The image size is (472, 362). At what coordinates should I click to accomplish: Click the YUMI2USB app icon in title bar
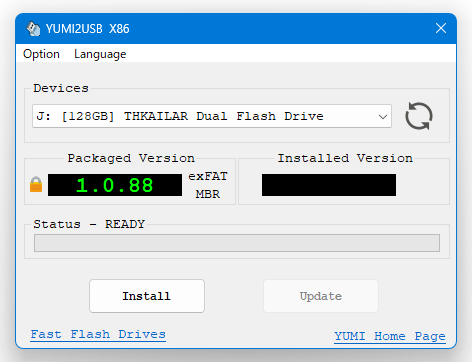click(33, 29)
